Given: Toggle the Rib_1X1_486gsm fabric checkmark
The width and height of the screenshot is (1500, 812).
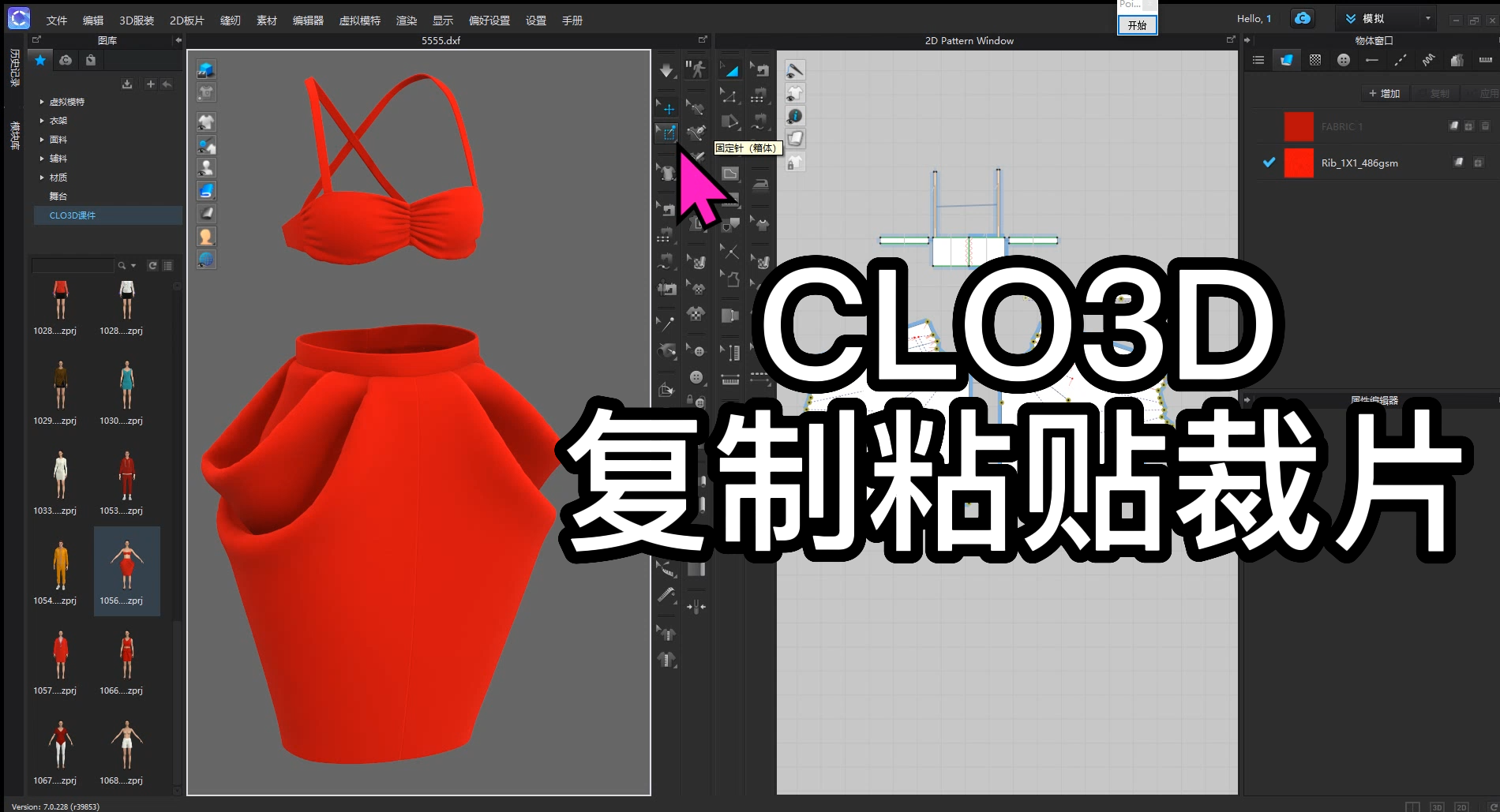Looking at the screenshot, I should coord(1269,163).
